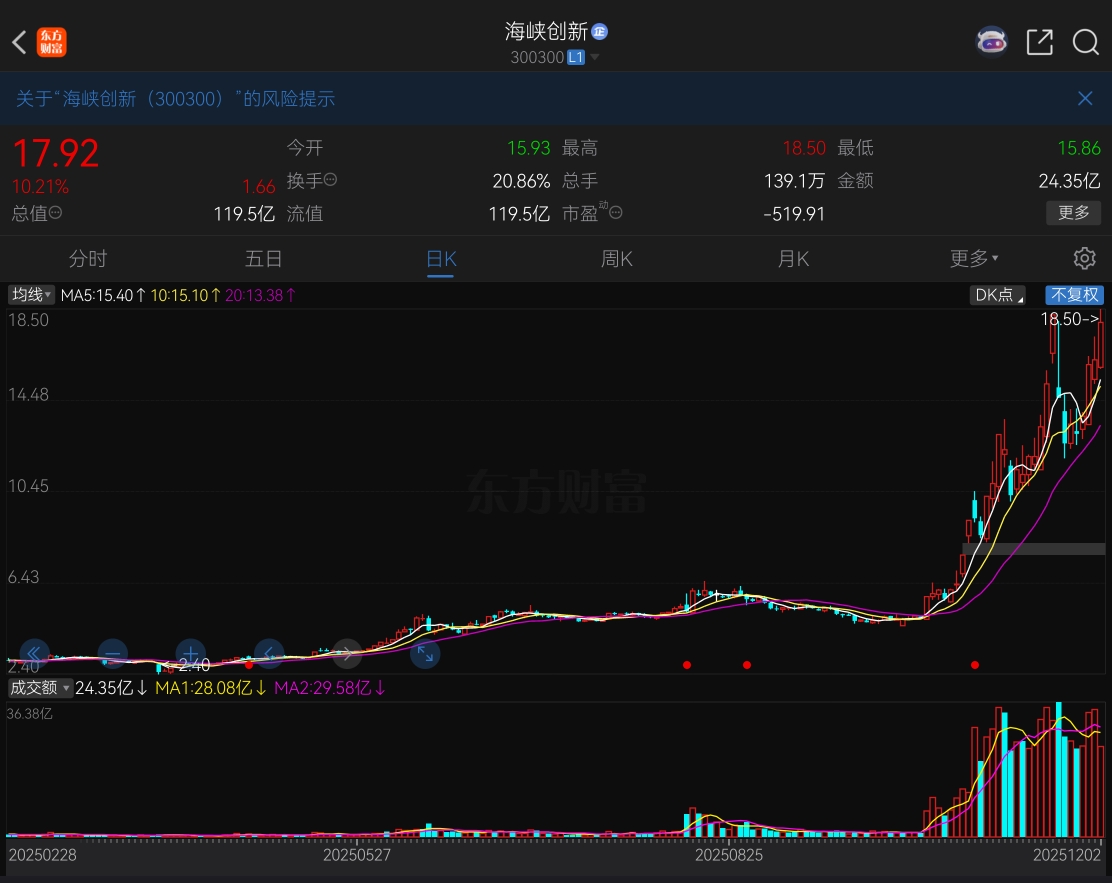Click the 2.40 low price marker
This screenshot has width=1112, height=883.
pos(194,665)
